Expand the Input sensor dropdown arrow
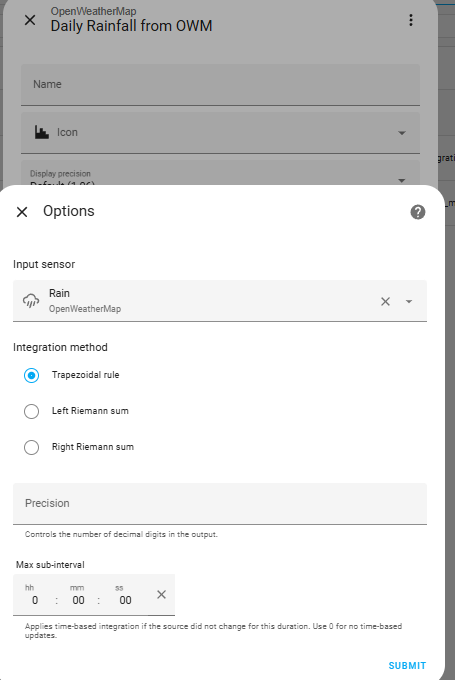455x680 pixels. (x=409, y=301)
